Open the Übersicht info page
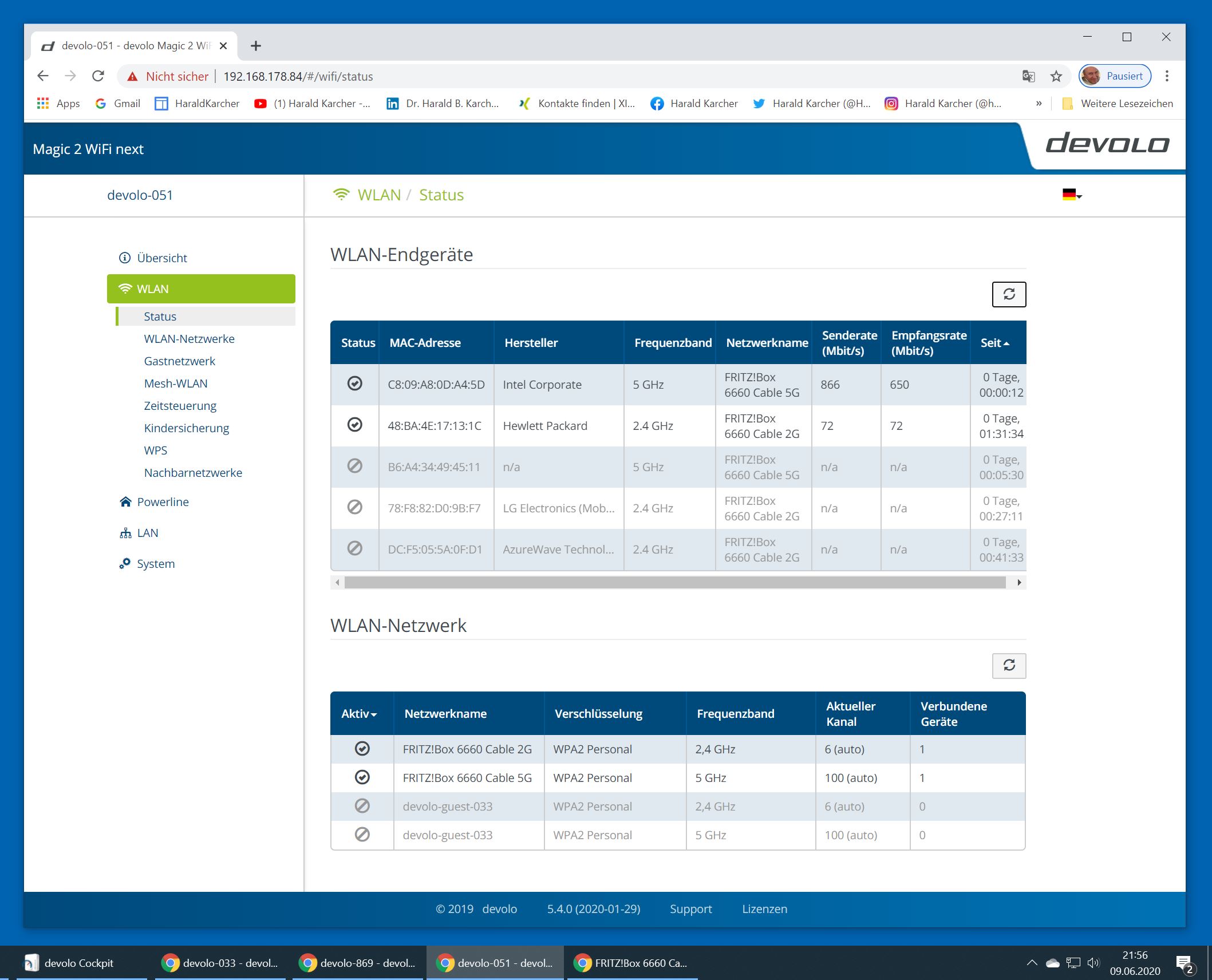This screenshot has height=980, width=1212. pyautogui.click(x=161, y=258)
